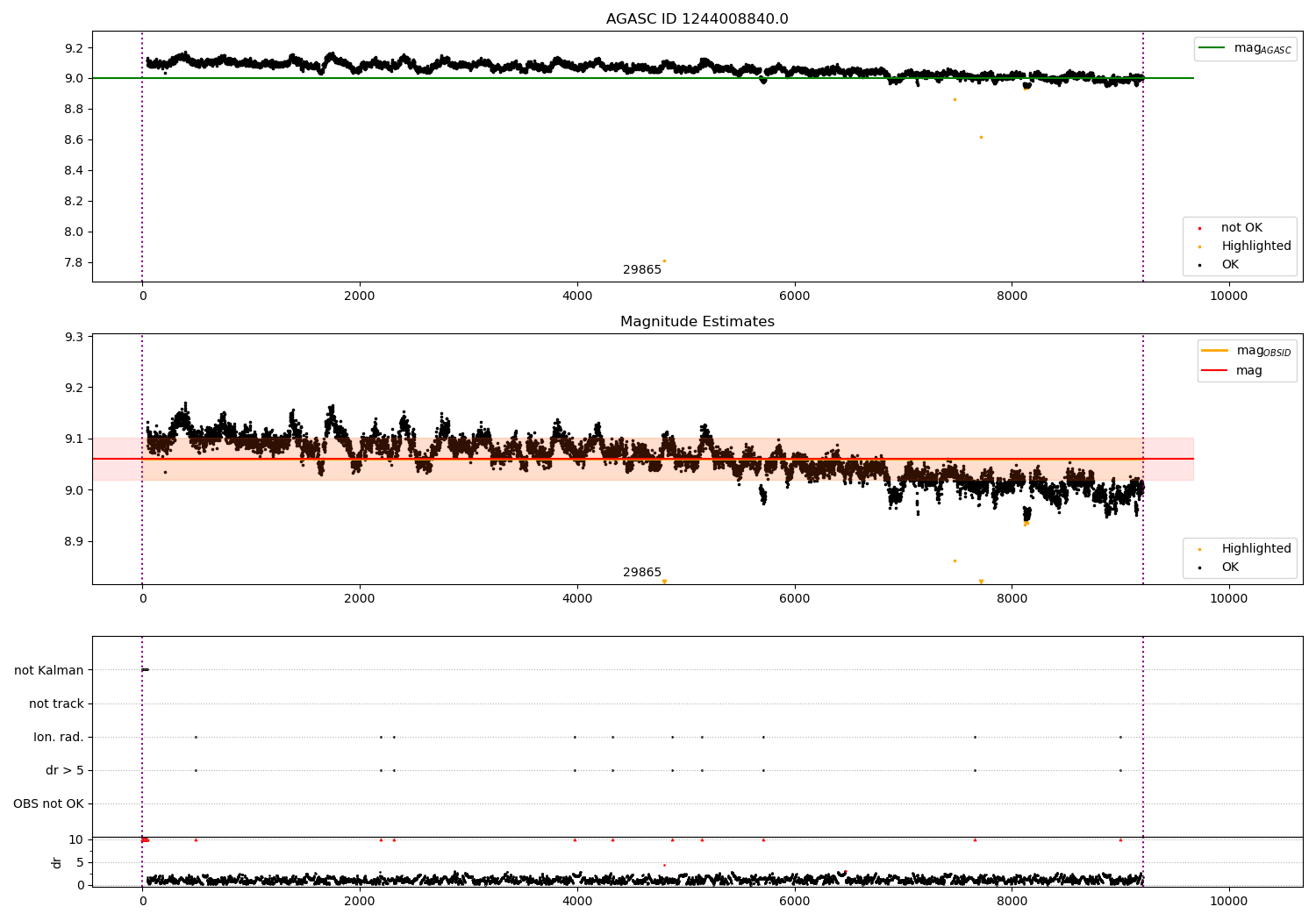Click 'Highlighted' marker in top plot legend
Viewport: 1316px width, 921px height.
1199,246
